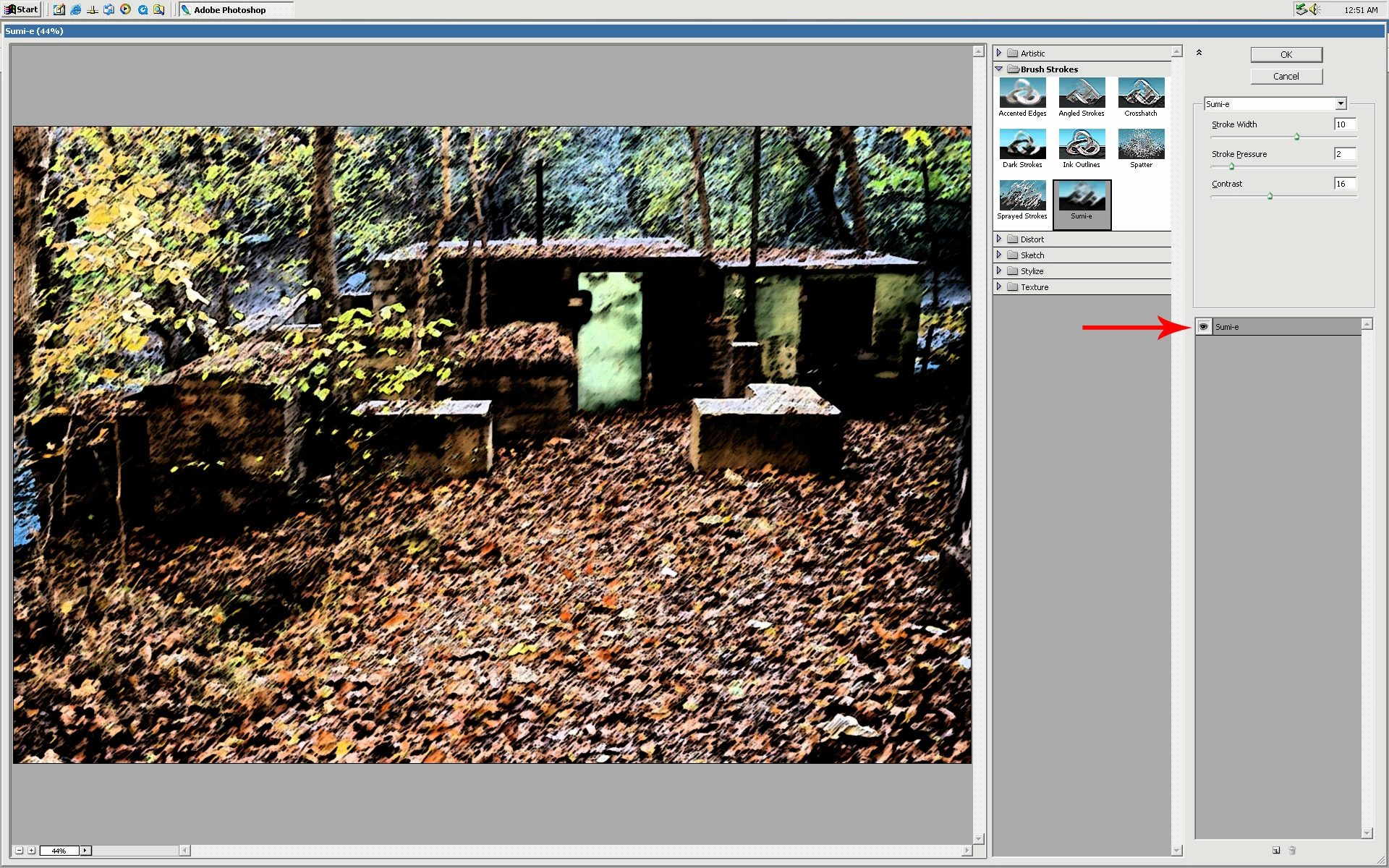The width and height of the screenshot is (1389, 868).
Task: Click the Contrast value input field
Action: (x=1344, y=184)
